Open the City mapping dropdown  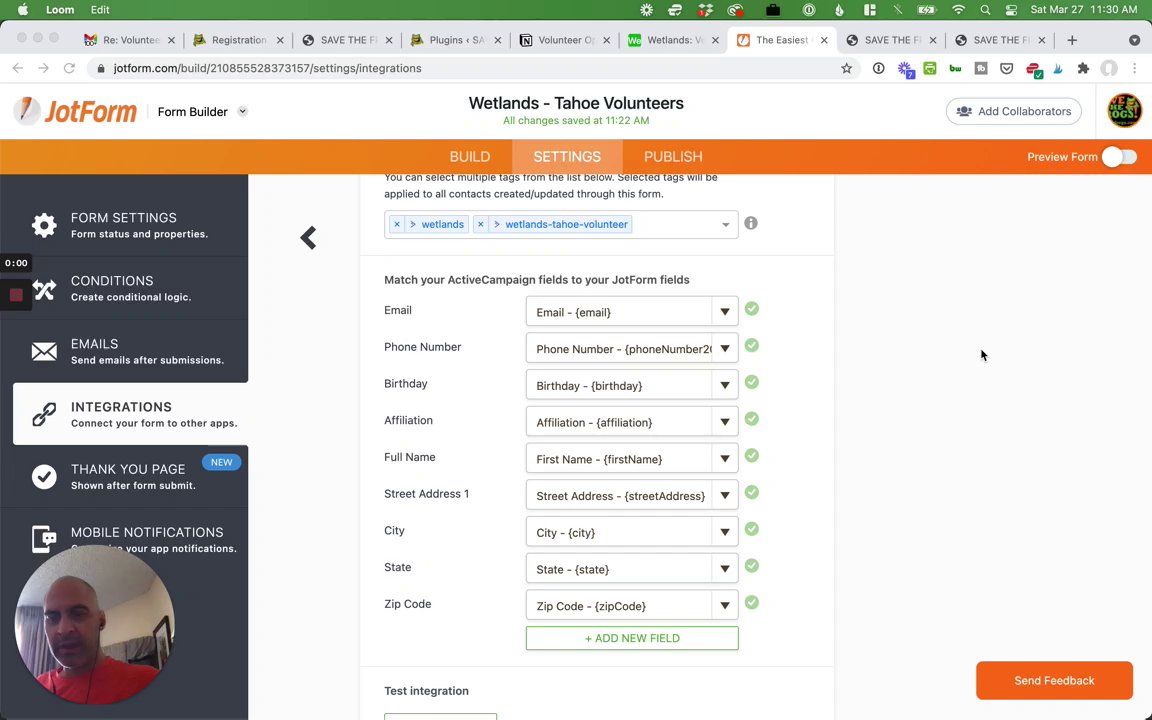[x=632, y=532]
